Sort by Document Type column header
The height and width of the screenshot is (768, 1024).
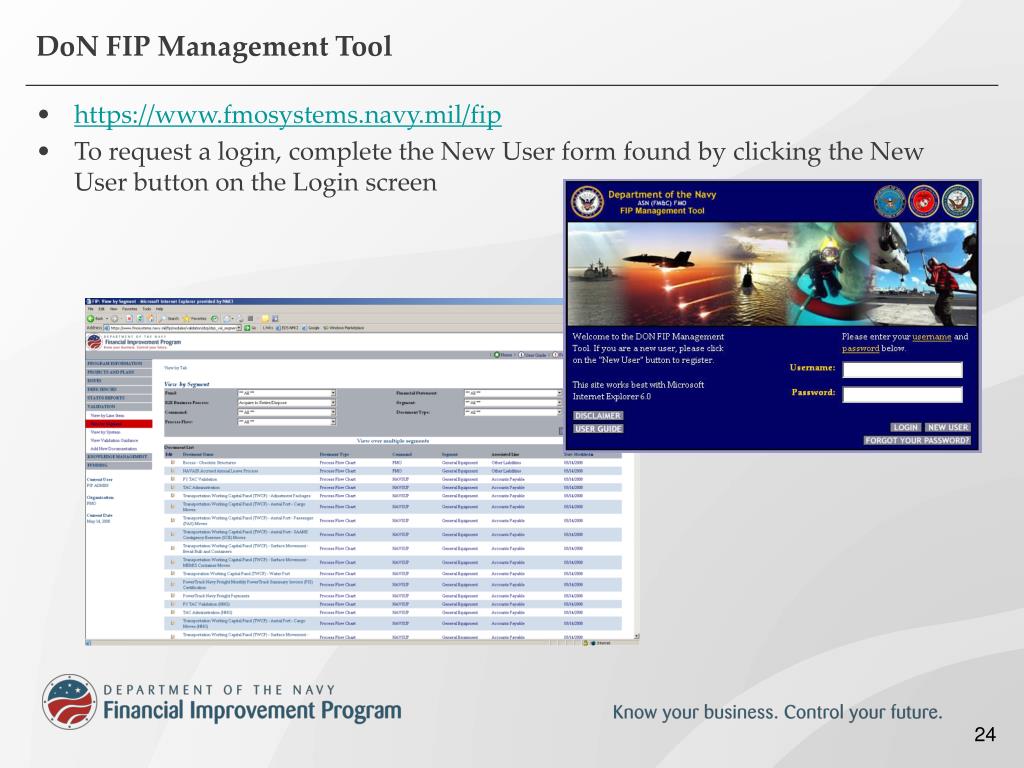[x=334, y=454]
